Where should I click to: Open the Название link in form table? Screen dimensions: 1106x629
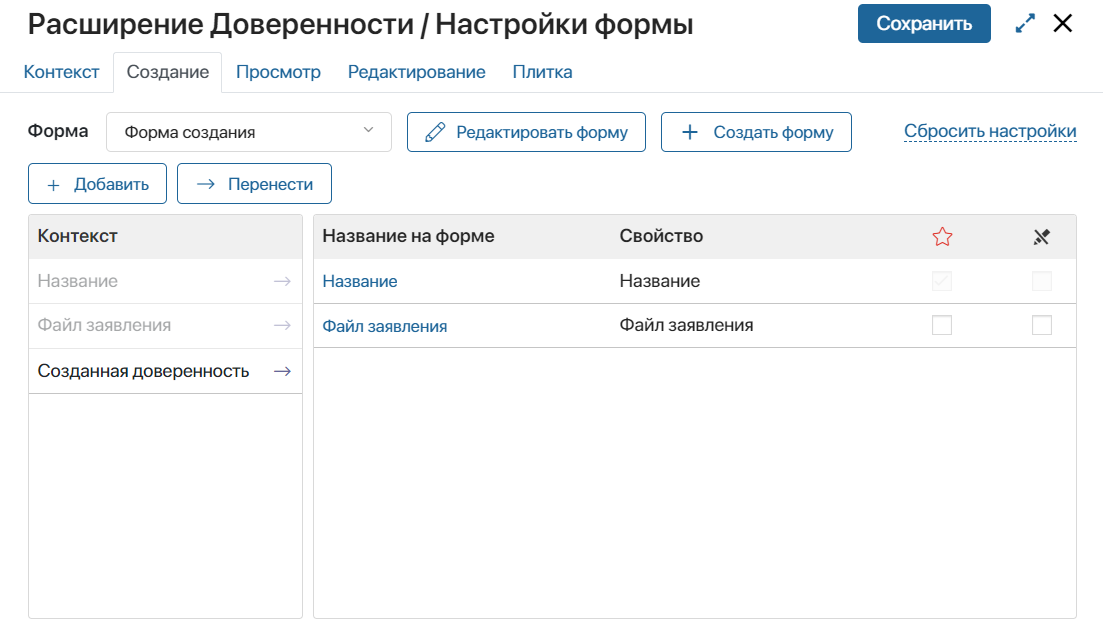[x=360, y=282]
